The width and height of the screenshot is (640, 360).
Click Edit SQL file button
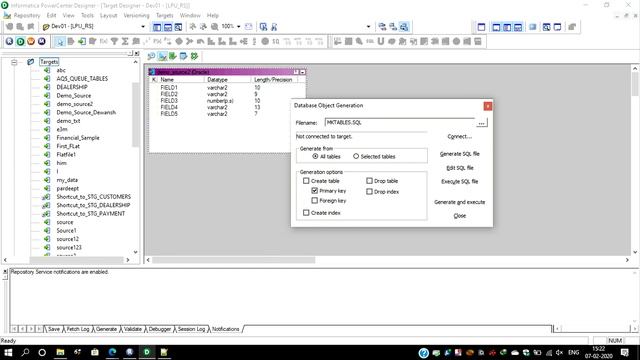[460, 168]
